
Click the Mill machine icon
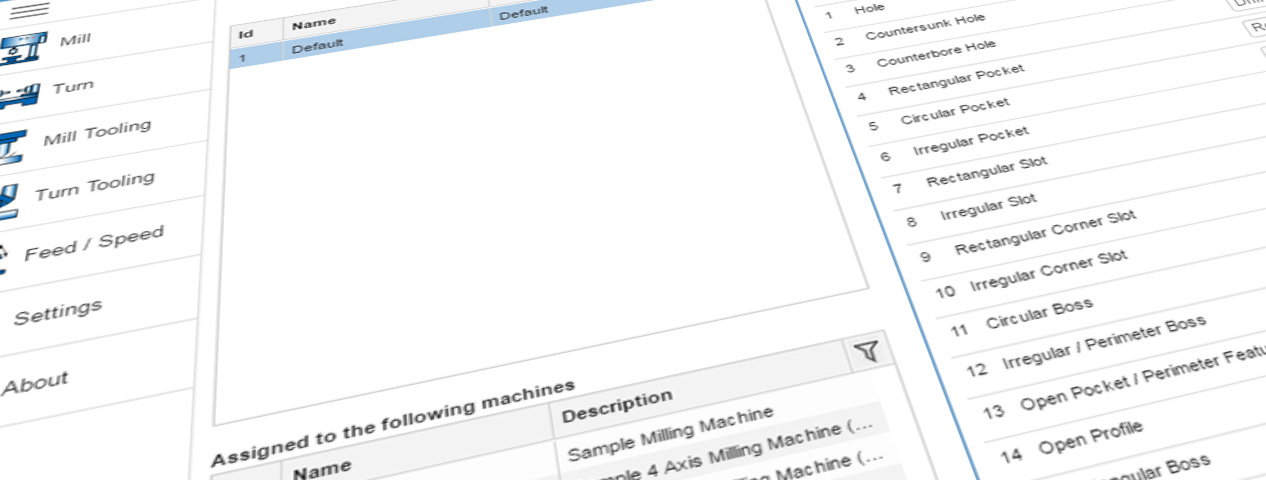coord(24,49)
